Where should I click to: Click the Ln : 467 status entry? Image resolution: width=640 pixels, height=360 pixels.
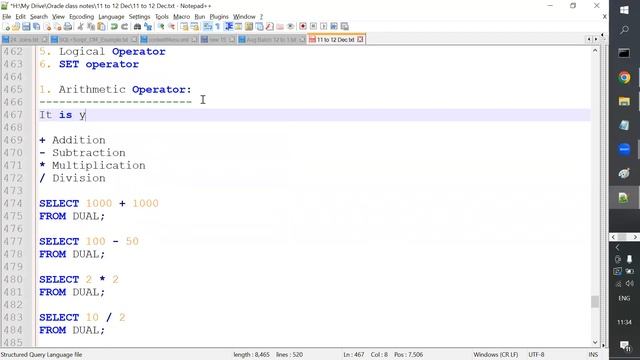(x=353, y=355)
